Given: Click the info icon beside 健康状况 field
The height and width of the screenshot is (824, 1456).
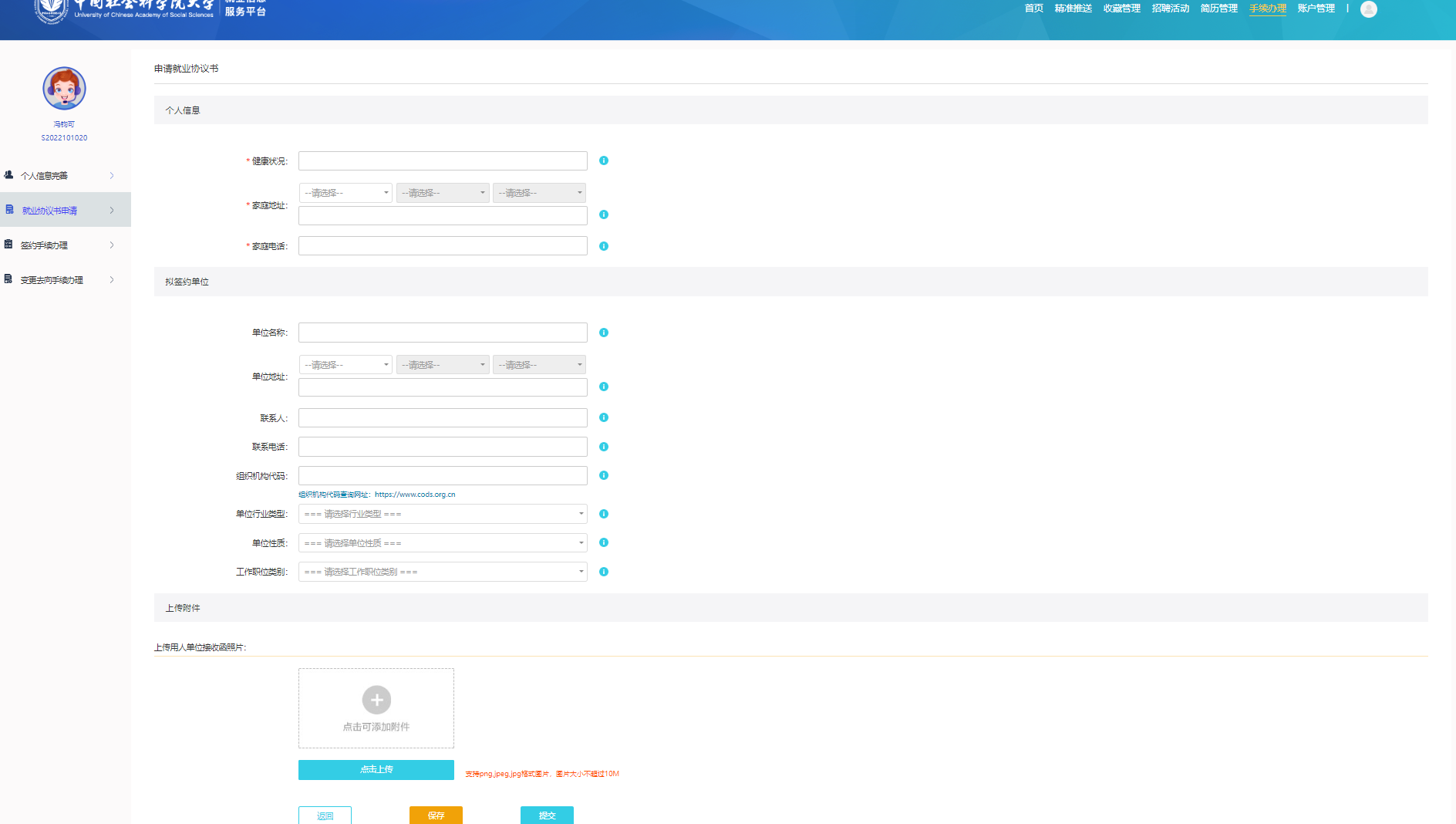Looking at the screenshot, I should point(604,160).
